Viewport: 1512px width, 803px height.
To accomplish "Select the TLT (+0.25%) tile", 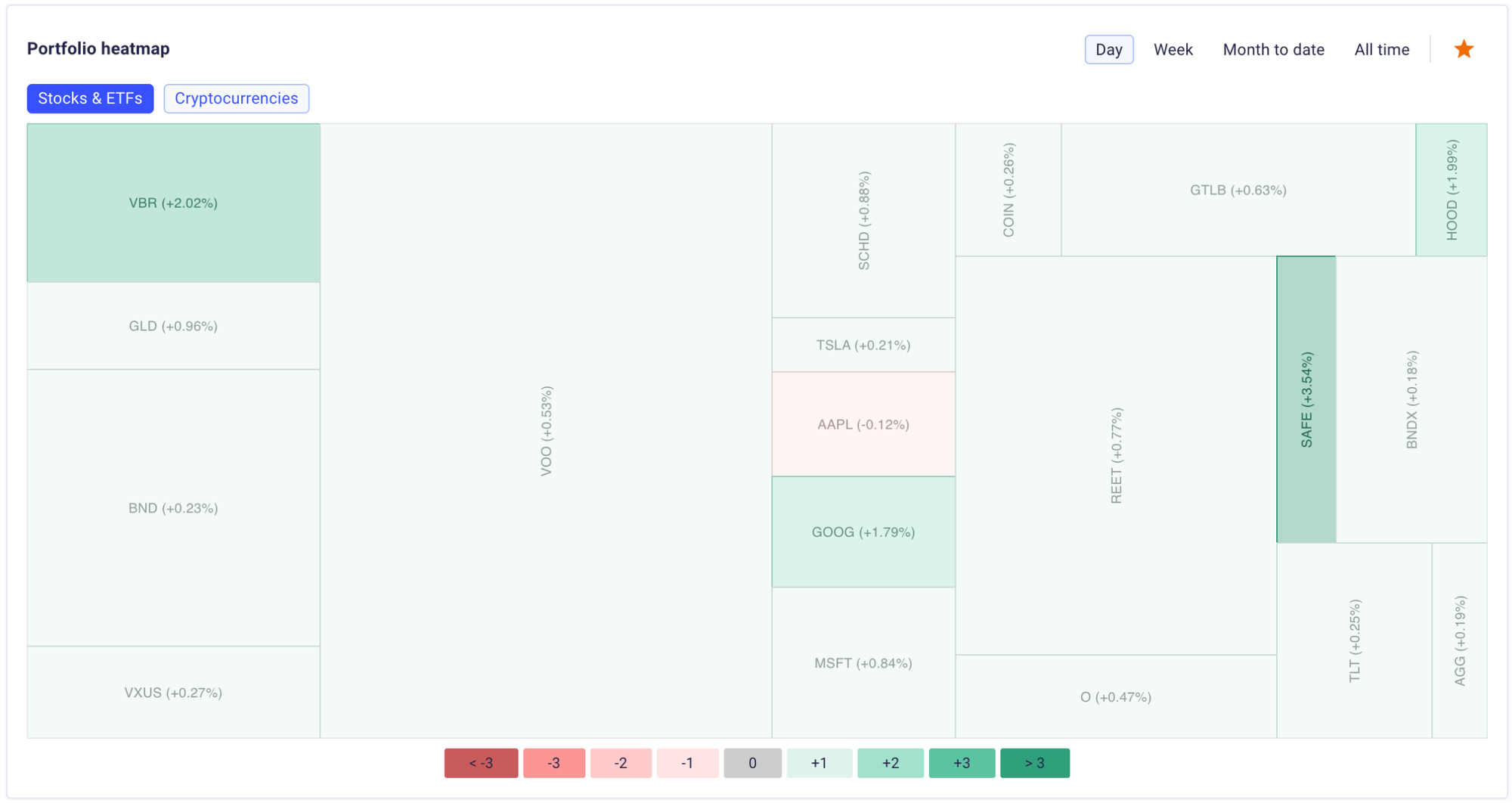I will pyautogui.click(x=1354, y=640).
